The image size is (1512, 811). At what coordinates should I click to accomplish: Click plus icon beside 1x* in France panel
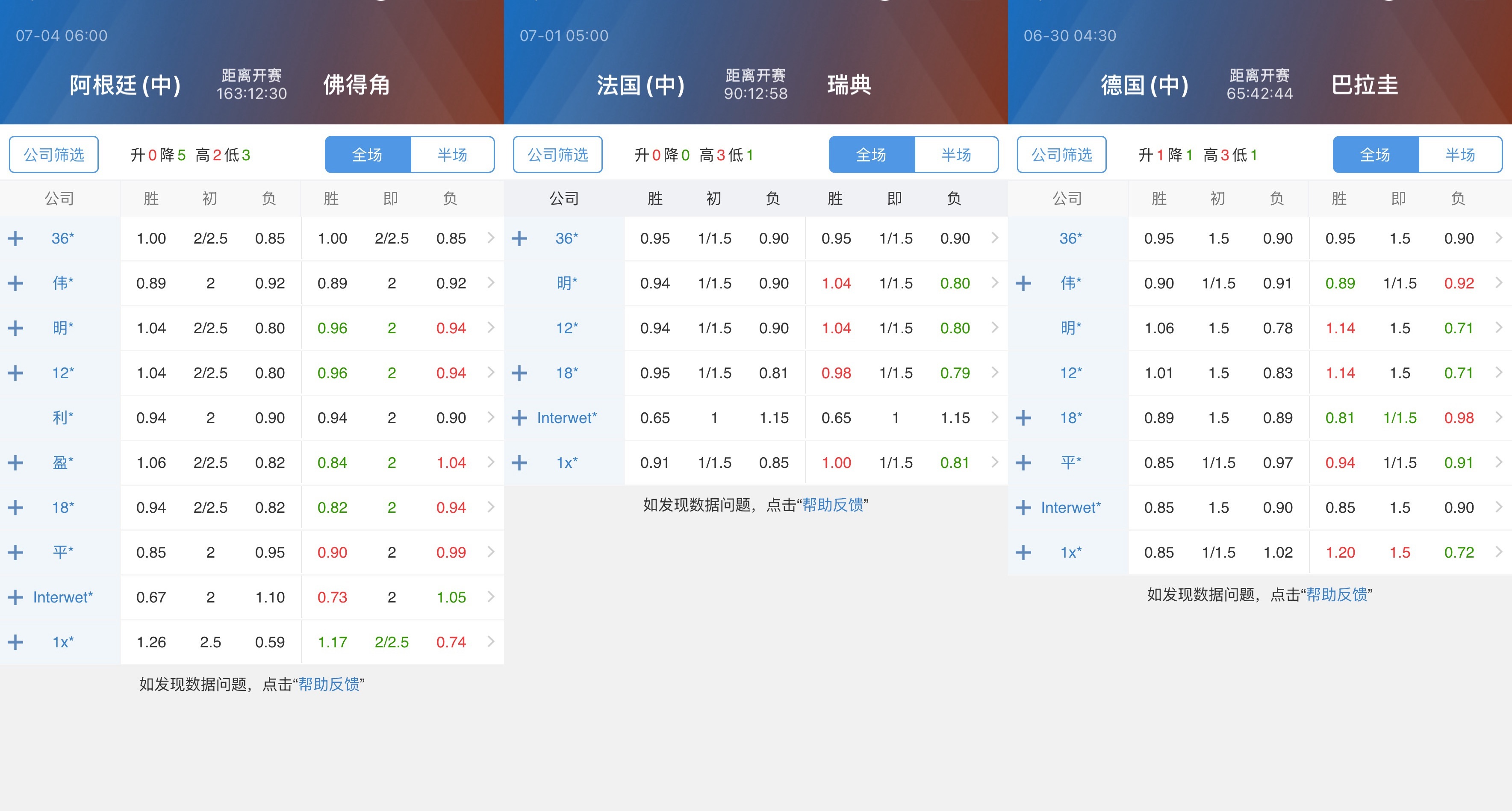pos(519,463)
